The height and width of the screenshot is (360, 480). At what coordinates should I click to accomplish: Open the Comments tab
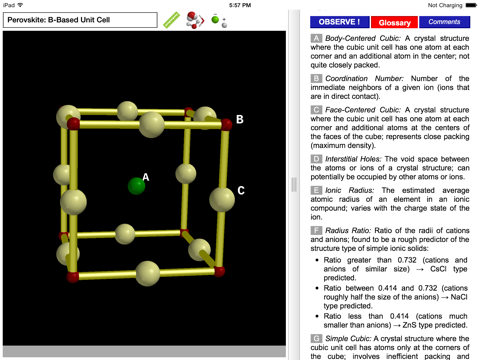pyautogui.click(x=444, y=22)
